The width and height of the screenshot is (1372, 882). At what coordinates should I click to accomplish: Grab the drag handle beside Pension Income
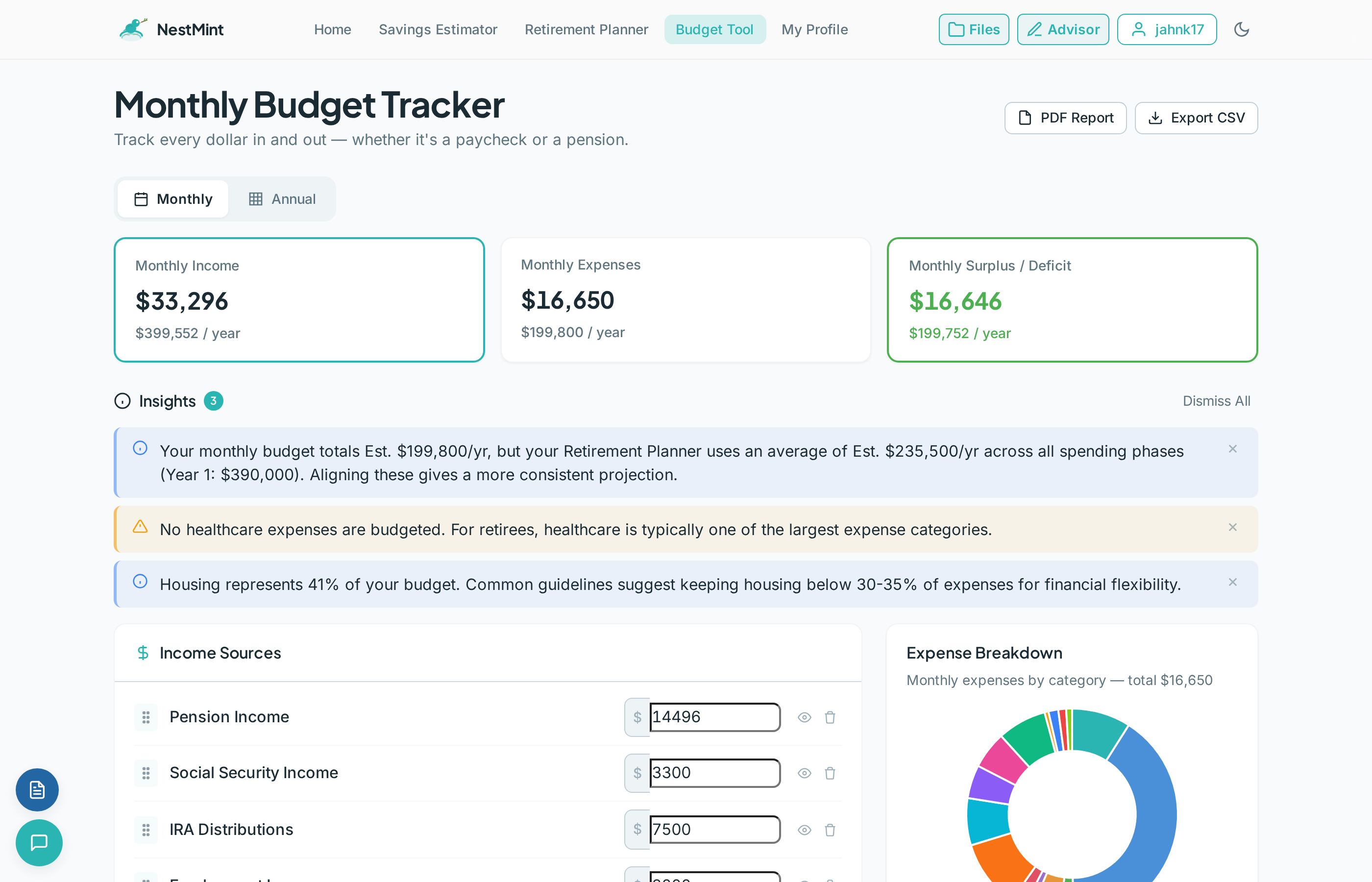(146, 717)
